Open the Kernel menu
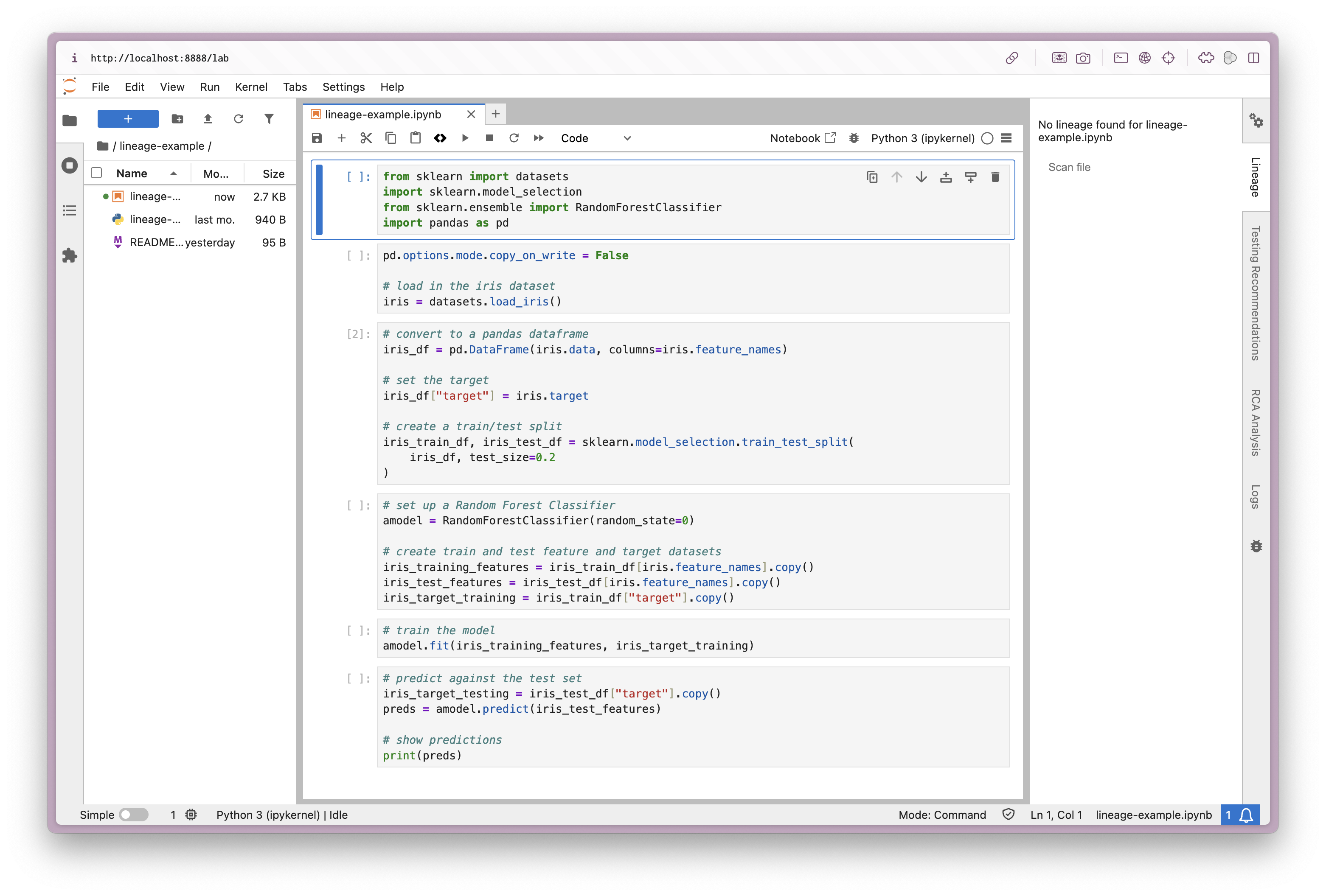The width and height of the screenshot is (1326, 896). pos(250,87)
